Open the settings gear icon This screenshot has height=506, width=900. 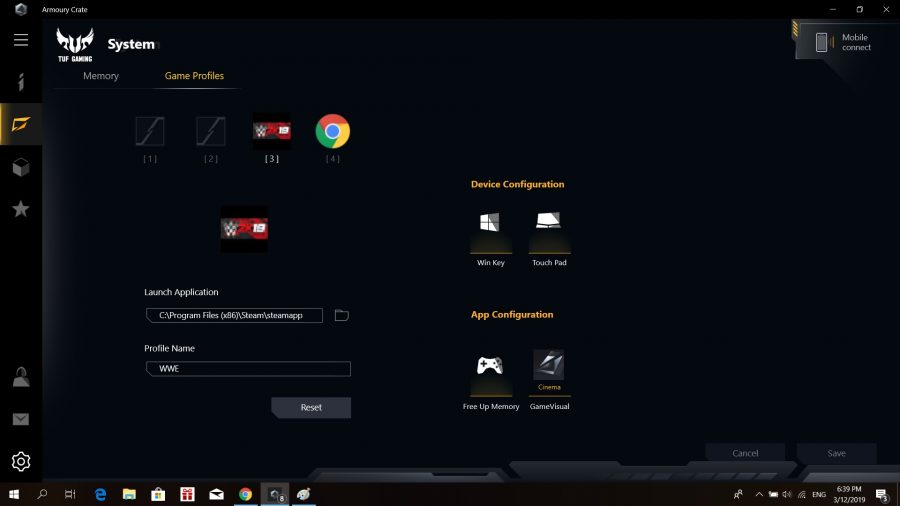tap(21, 461)
